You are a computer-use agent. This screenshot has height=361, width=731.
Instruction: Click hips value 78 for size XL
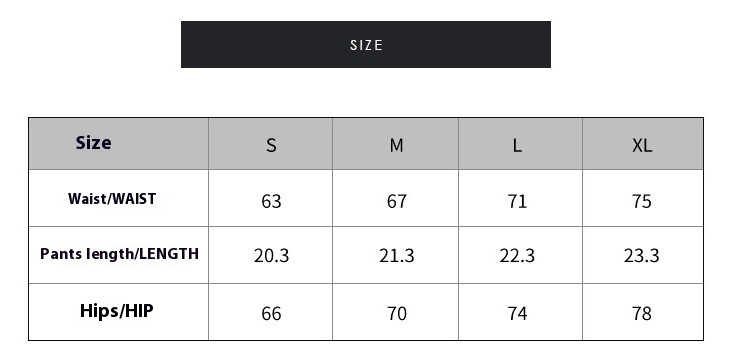click(x=641, y=313)
